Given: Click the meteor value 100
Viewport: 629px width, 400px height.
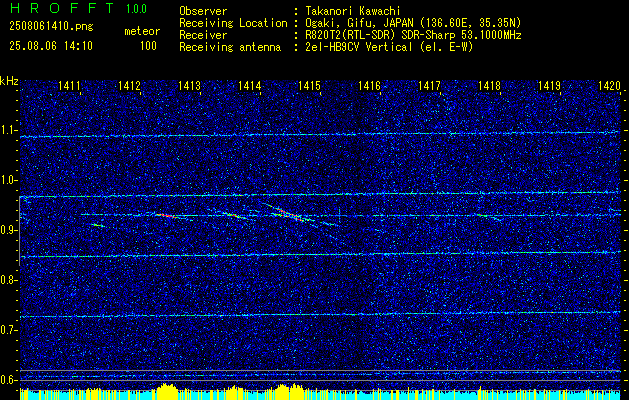Looking at the screenshot, I should tap(148, 46).
